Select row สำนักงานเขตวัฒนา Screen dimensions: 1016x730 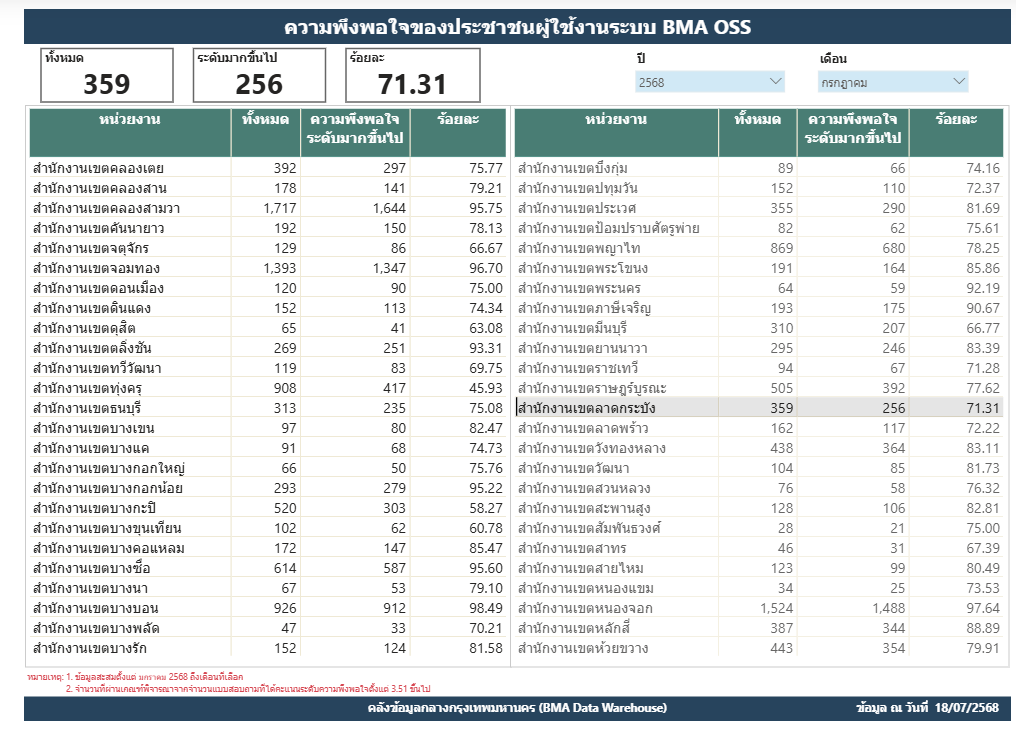pos(759,468)
